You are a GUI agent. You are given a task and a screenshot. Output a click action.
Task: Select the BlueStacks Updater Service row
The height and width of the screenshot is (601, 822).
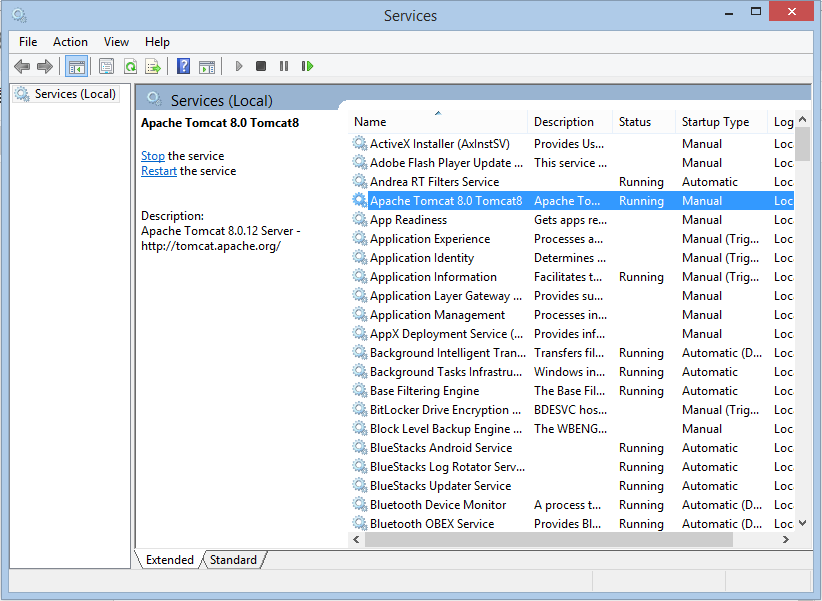pos(571,485)
